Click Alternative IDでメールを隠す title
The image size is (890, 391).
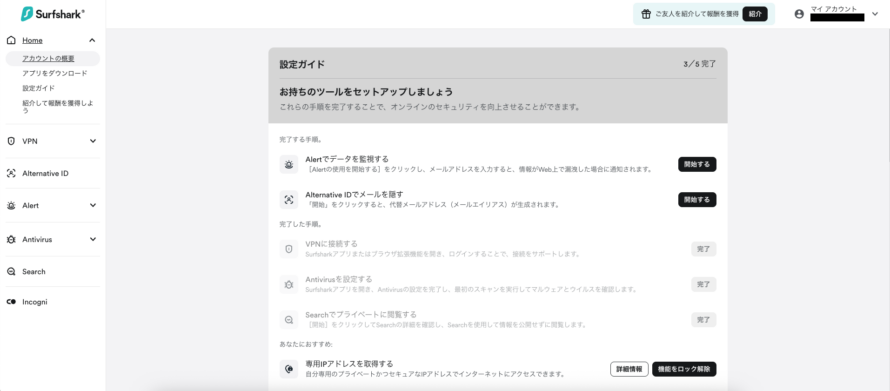tap(354, 194)
